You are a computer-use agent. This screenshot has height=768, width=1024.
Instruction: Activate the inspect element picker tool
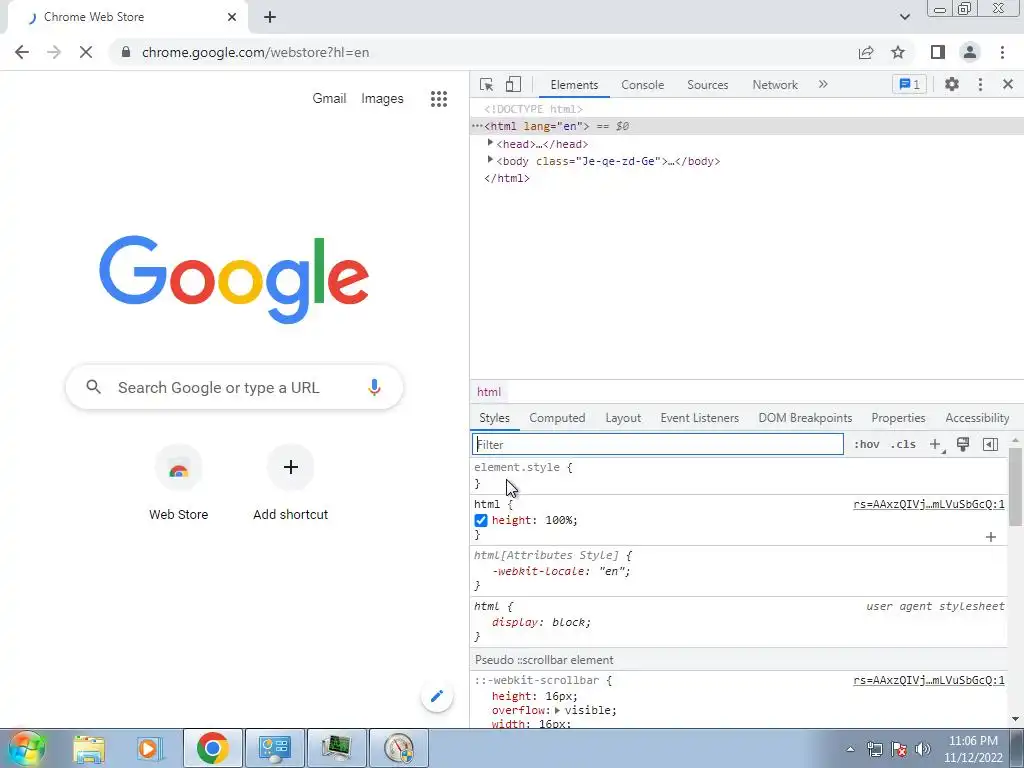(486, 84)
